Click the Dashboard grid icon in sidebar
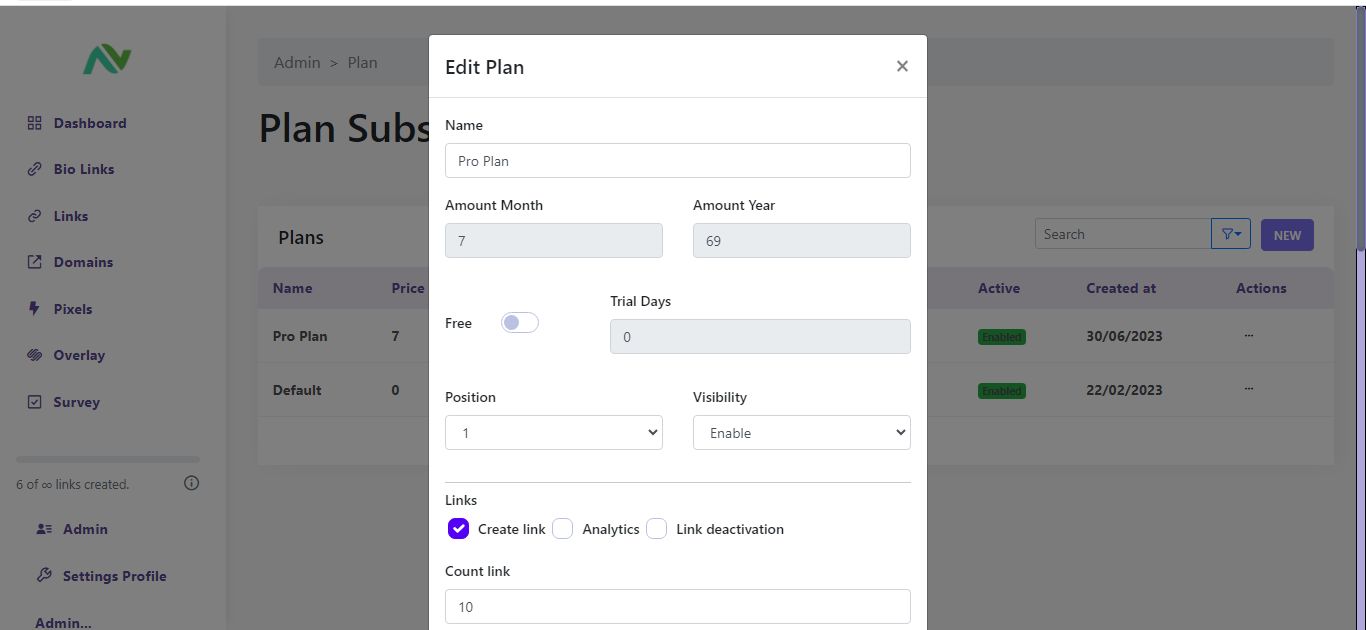The image size is (1366, 630). (34, 123)
